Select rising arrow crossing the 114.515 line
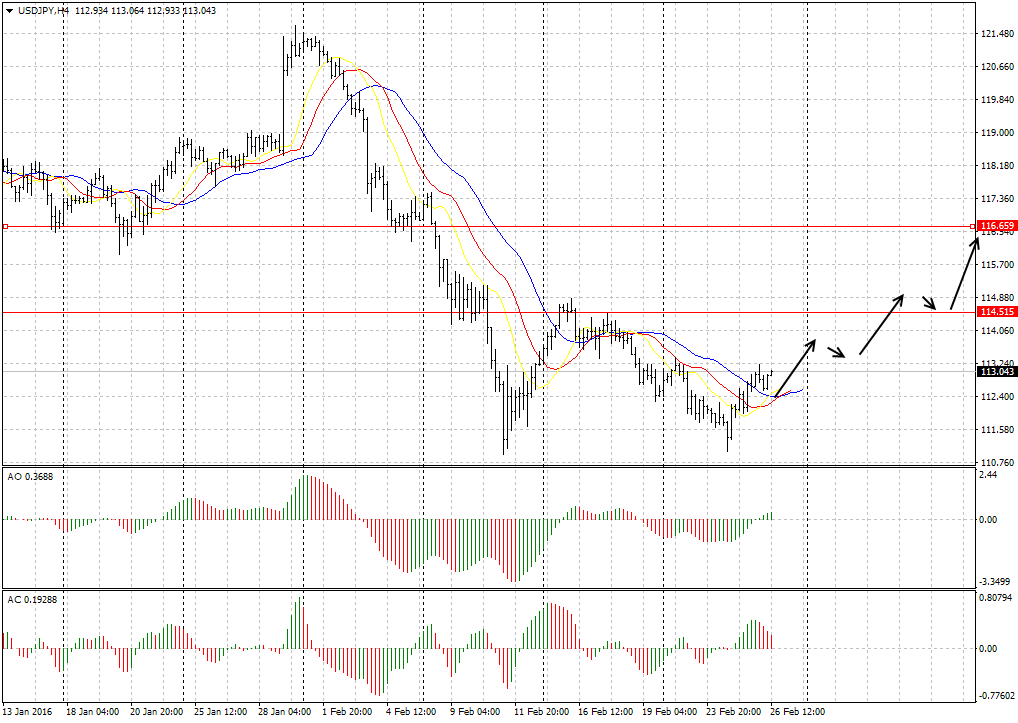 pos(882,324)
